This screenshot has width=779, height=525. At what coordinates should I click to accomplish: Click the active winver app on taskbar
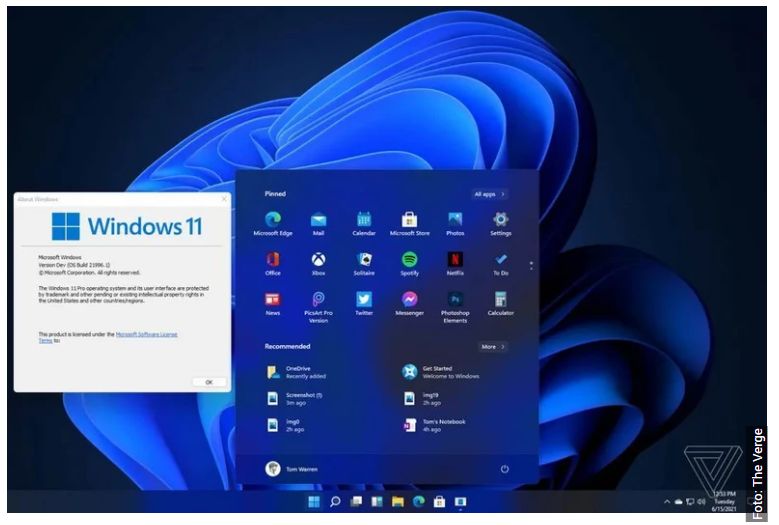[461, 502]
